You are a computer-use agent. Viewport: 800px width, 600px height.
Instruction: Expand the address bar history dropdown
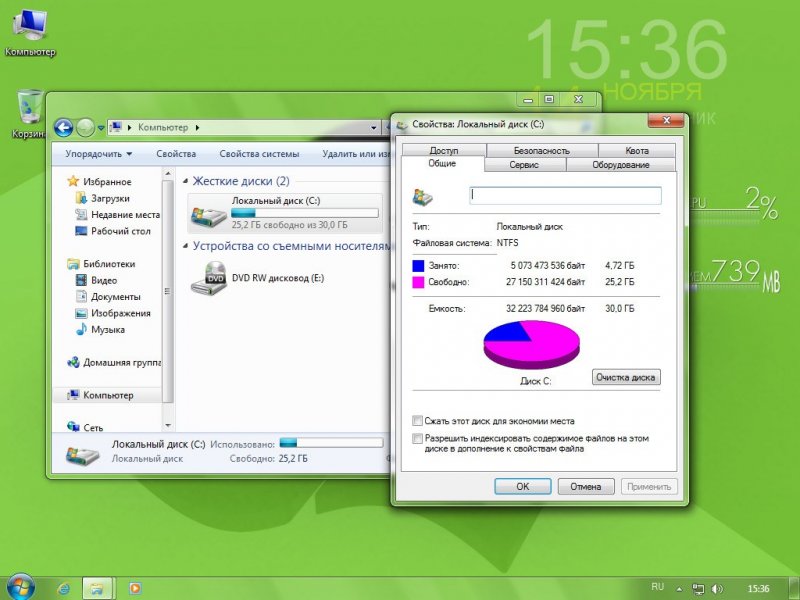pyautogui.click(x=373, y=128)
